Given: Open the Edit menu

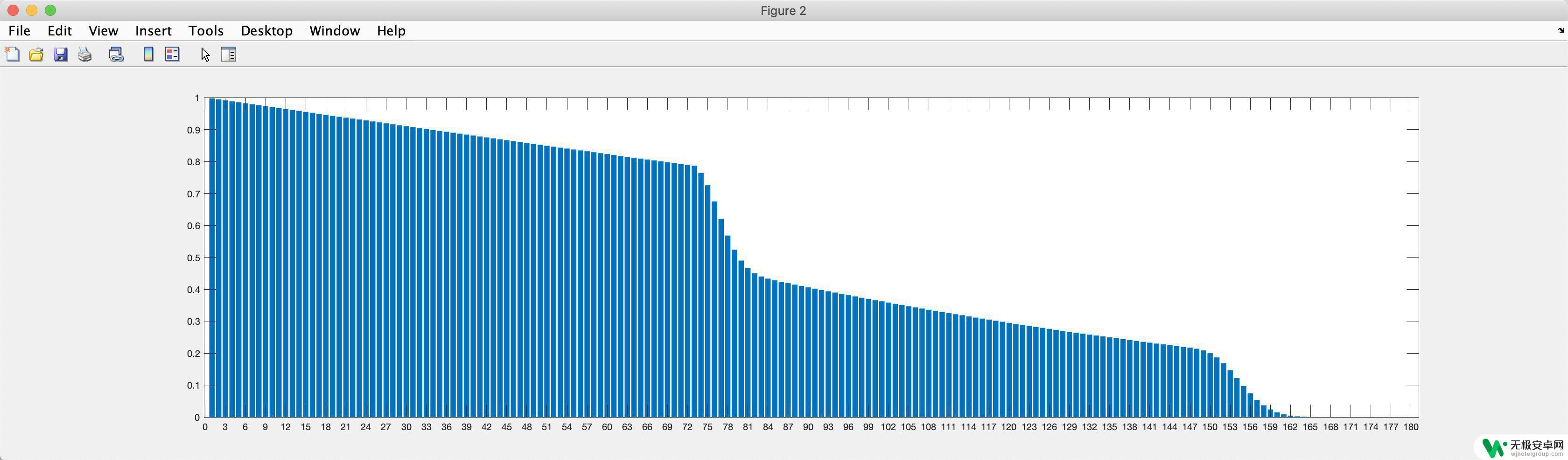Looking at the screenshot, I should click(60, 30).
